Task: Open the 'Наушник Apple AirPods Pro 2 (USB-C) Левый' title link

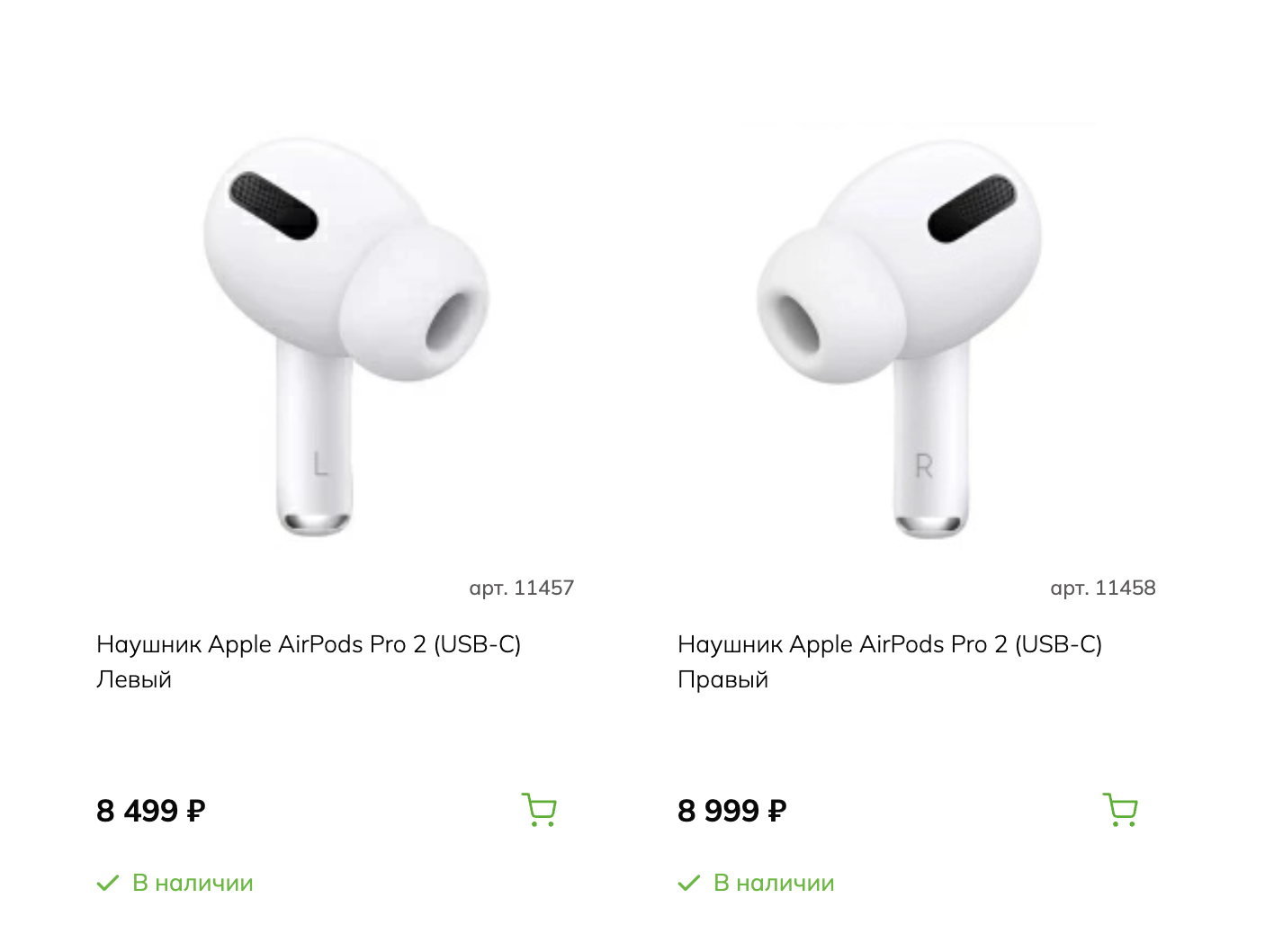Action: (309, 661)
